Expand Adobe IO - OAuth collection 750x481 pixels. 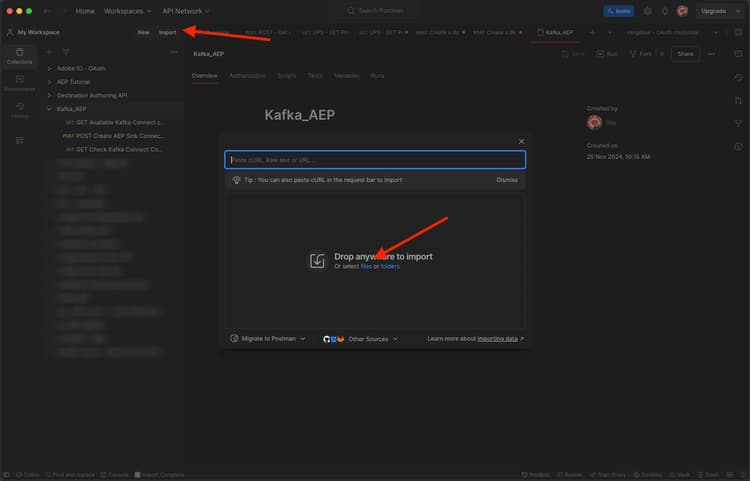49,68
